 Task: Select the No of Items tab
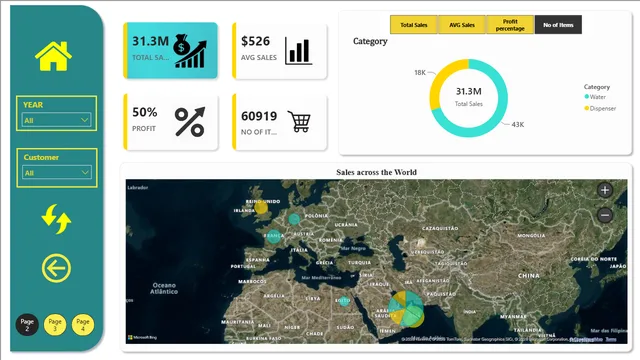(x=558, y=25)
